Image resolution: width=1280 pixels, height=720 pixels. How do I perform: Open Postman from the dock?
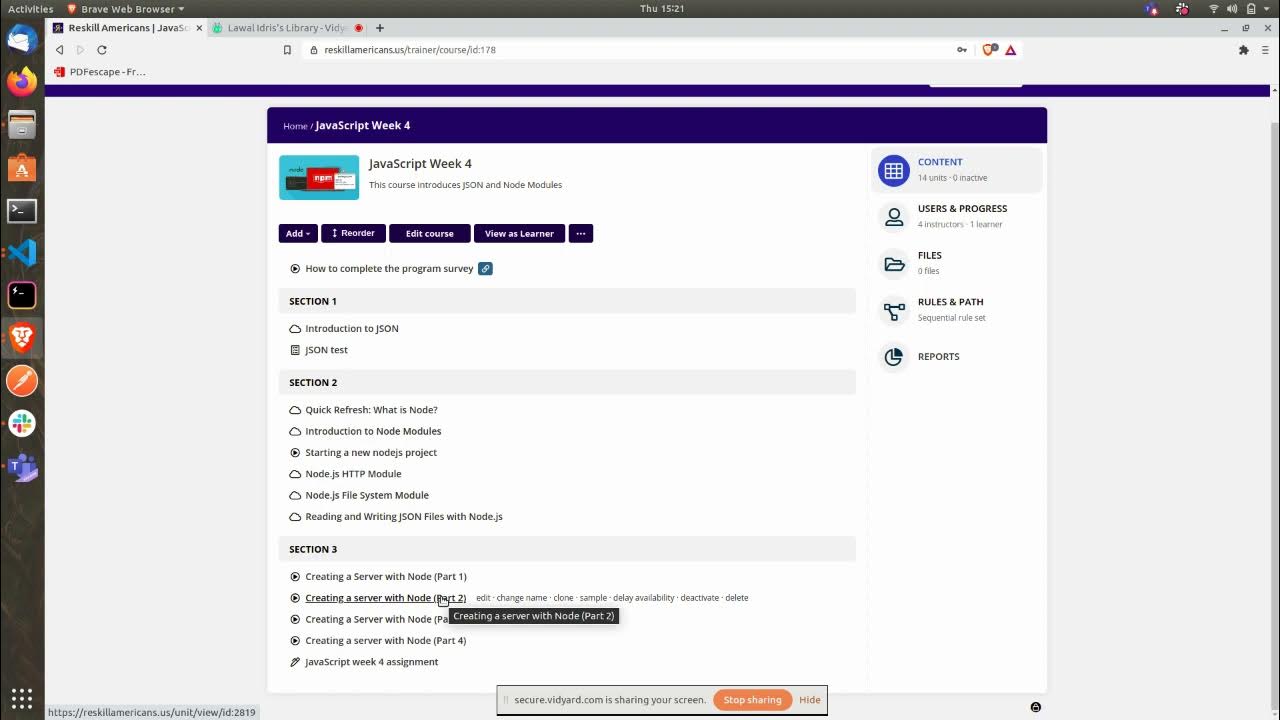pos(22,381)
